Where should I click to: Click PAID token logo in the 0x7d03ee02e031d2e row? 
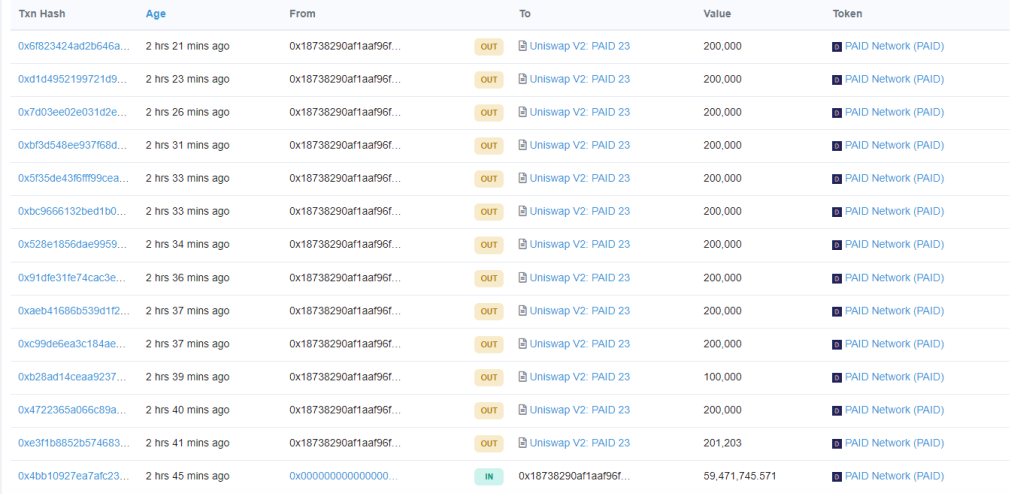pos(837,113)
